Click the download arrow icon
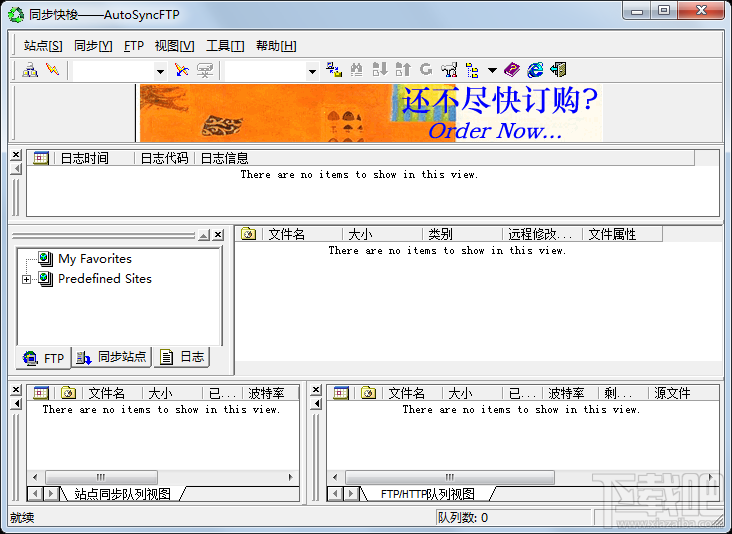The height and width of the screenshot is (534, 732). coord(380,70)
